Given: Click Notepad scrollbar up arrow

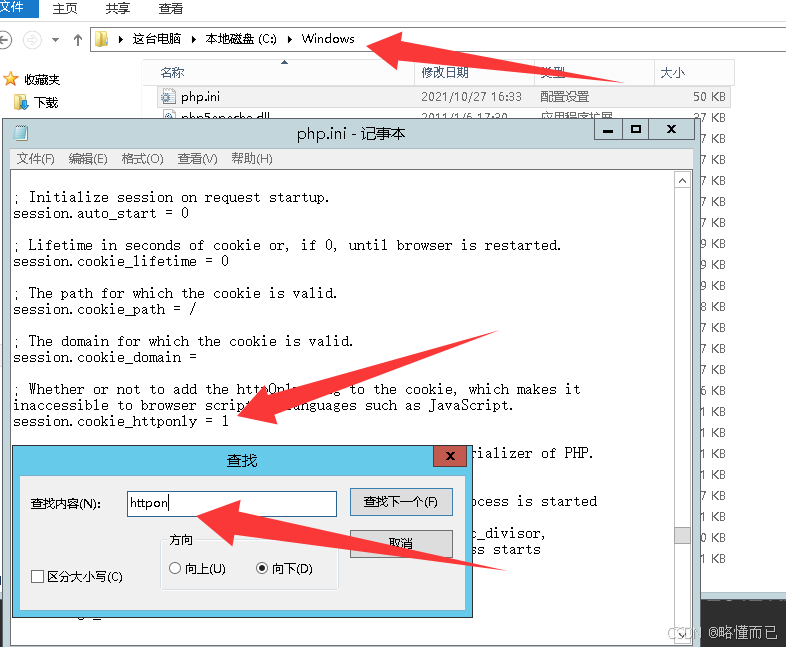Looking at the screenshot, I should pyautogui.click(x=682, y=180).
